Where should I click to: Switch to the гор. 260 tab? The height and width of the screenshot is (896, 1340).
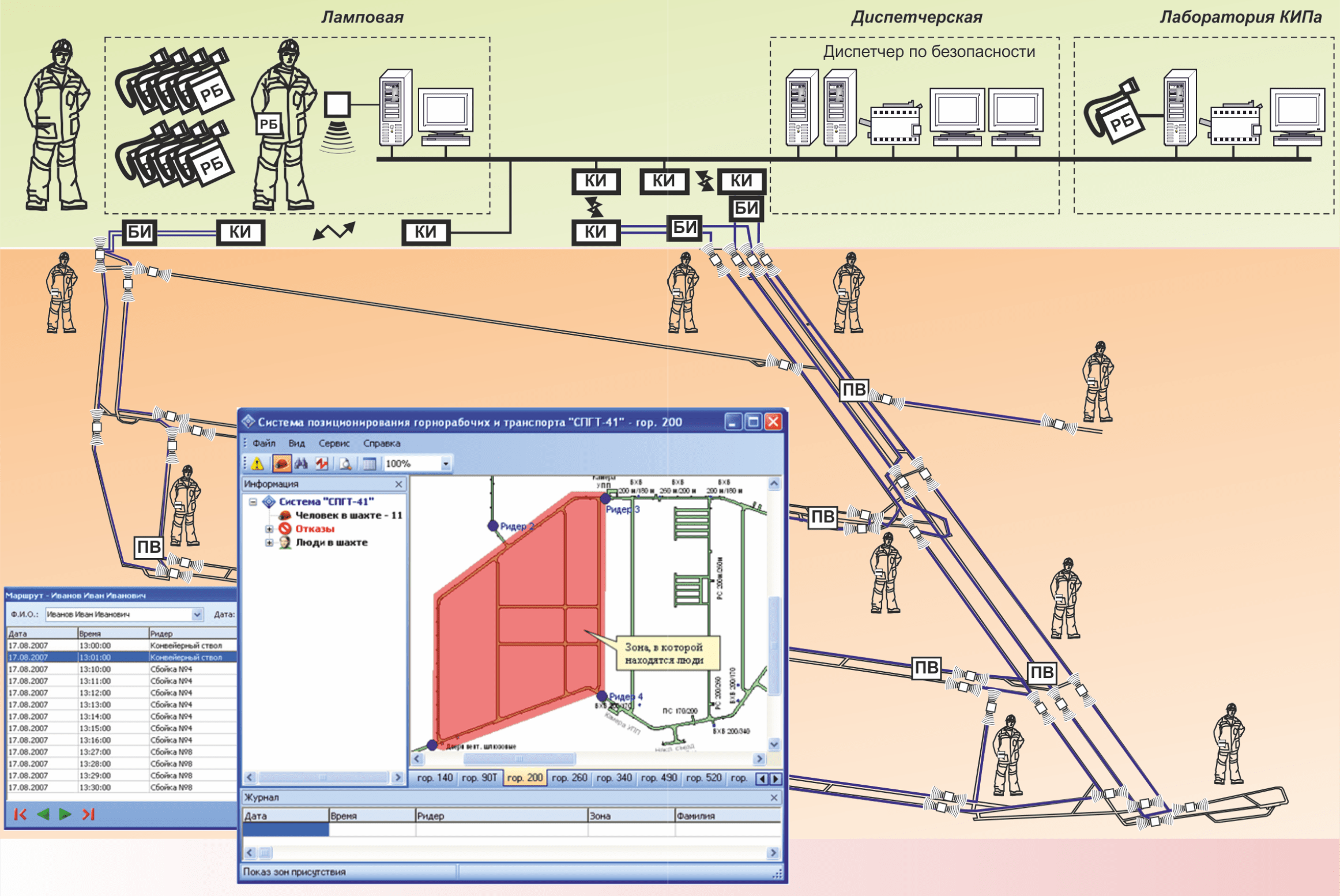[569, 778]
